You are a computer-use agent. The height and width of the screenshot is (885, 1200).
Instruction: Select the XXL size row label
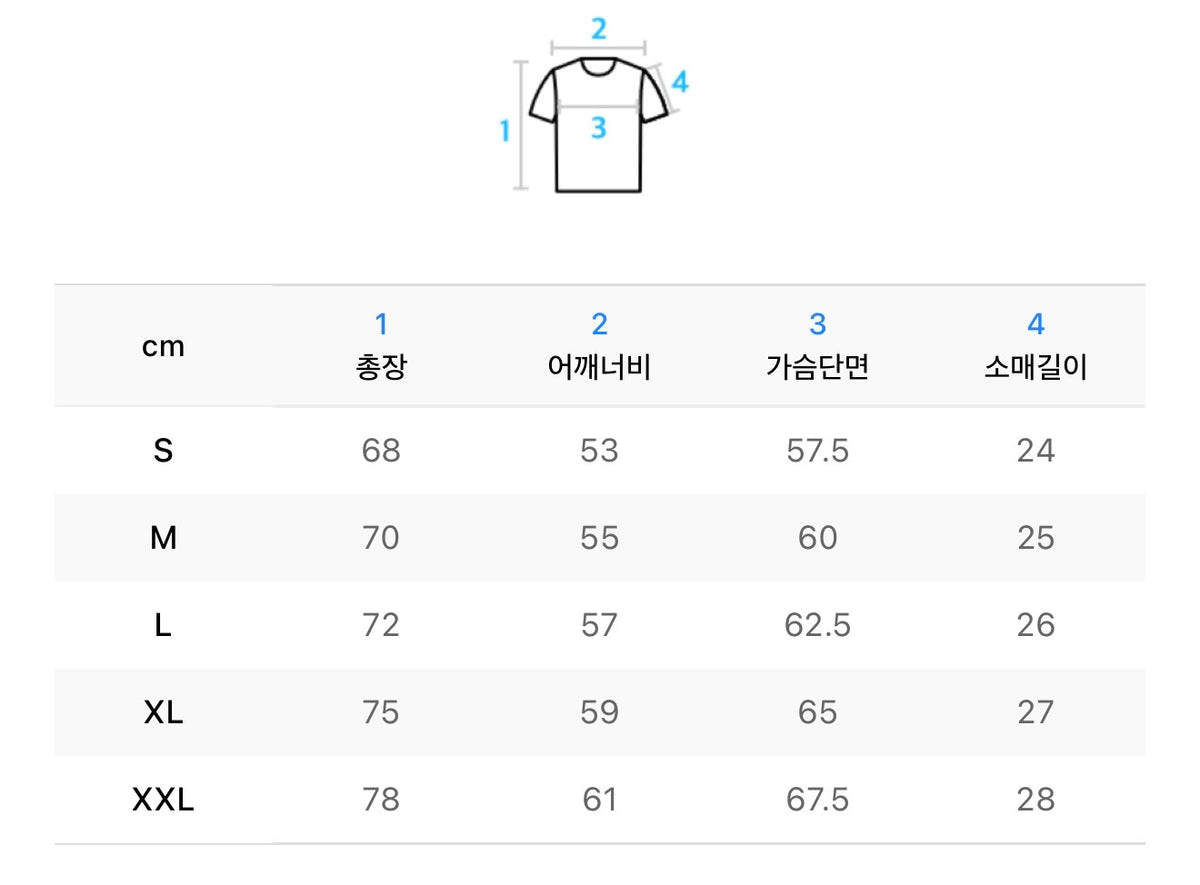pyautogui.click(x=163, y=799)
